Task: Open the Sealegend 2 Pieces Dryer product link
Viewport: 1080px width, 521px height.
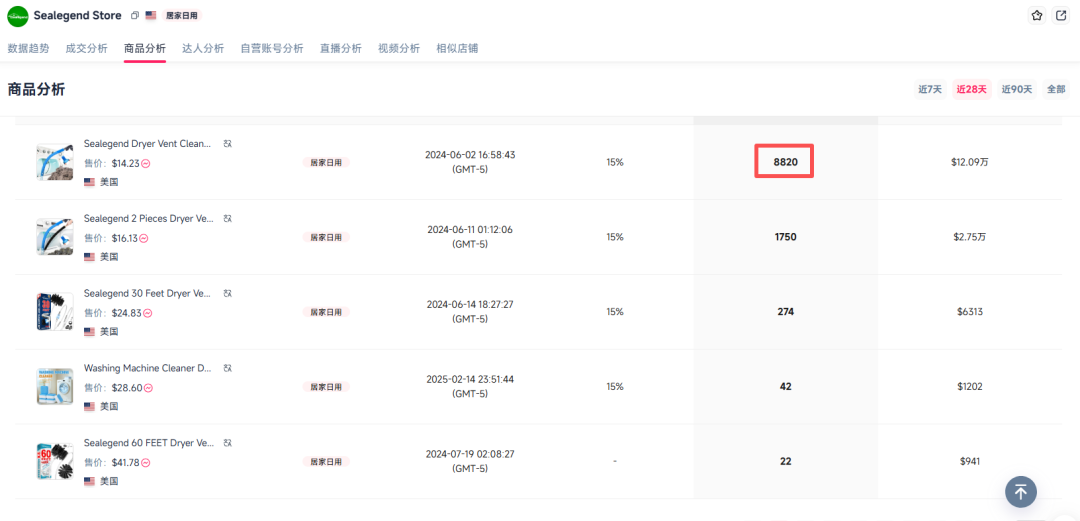Action: pyautogui.click(x=148, y=218)
